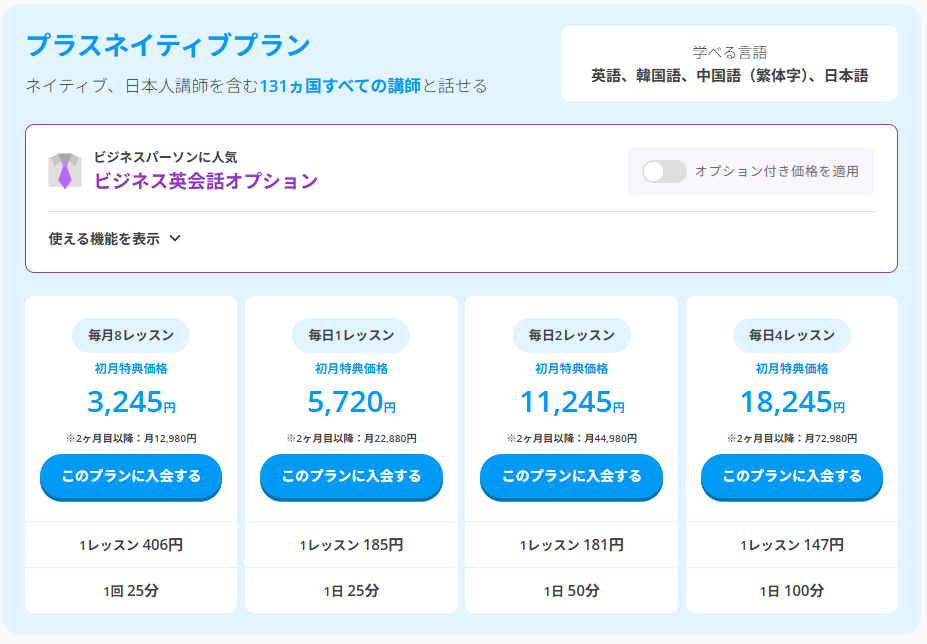Click the 学べる言語 language info box
The image size is (927, 644).
729,64
